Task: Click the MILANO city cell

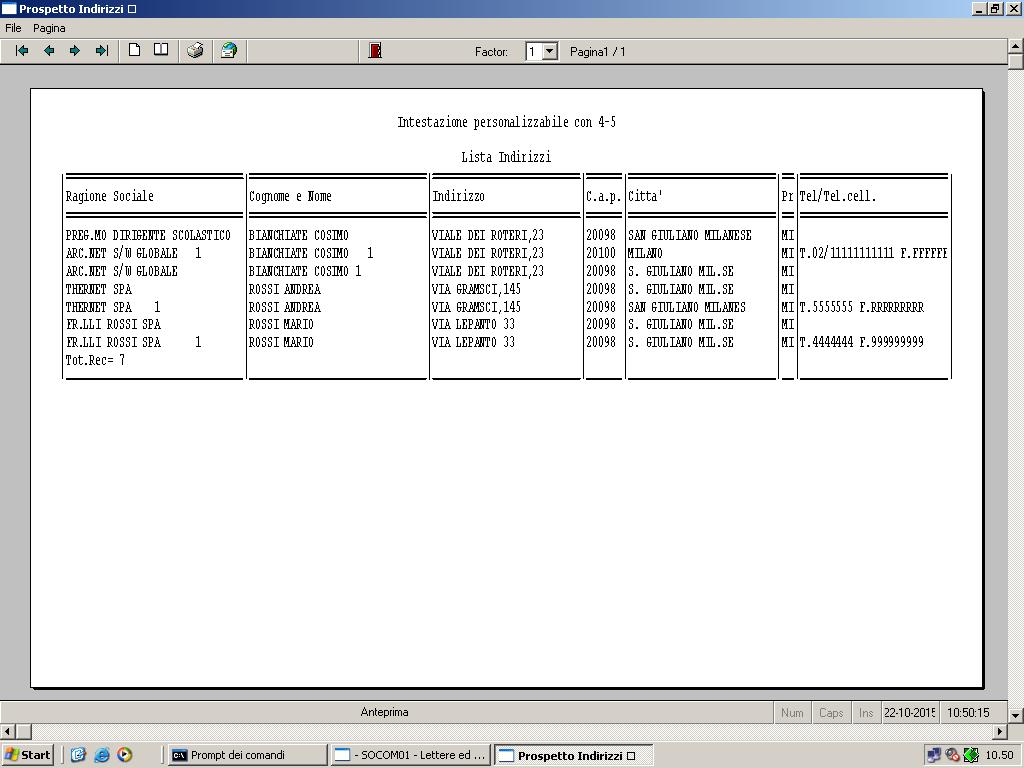Action: [x=645, y=253]
